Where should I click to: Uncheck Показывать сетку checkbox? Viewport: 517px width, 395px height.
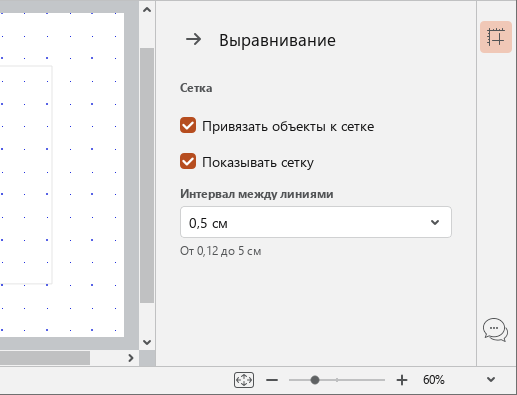click(x=188, y=161)
